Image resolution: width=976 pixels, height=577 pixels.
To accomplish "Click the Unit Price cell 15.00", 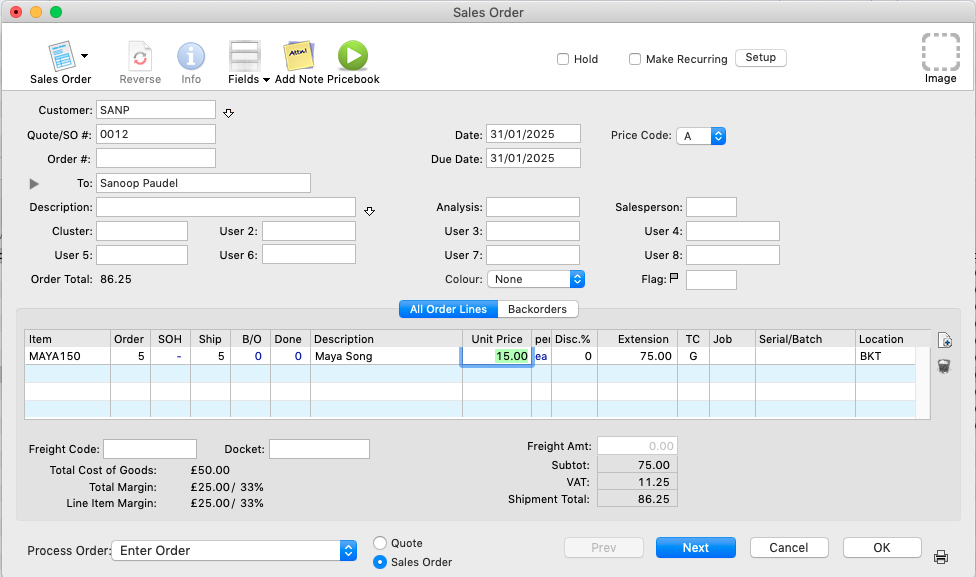I will pyautogui.click(x=497, y=356).
